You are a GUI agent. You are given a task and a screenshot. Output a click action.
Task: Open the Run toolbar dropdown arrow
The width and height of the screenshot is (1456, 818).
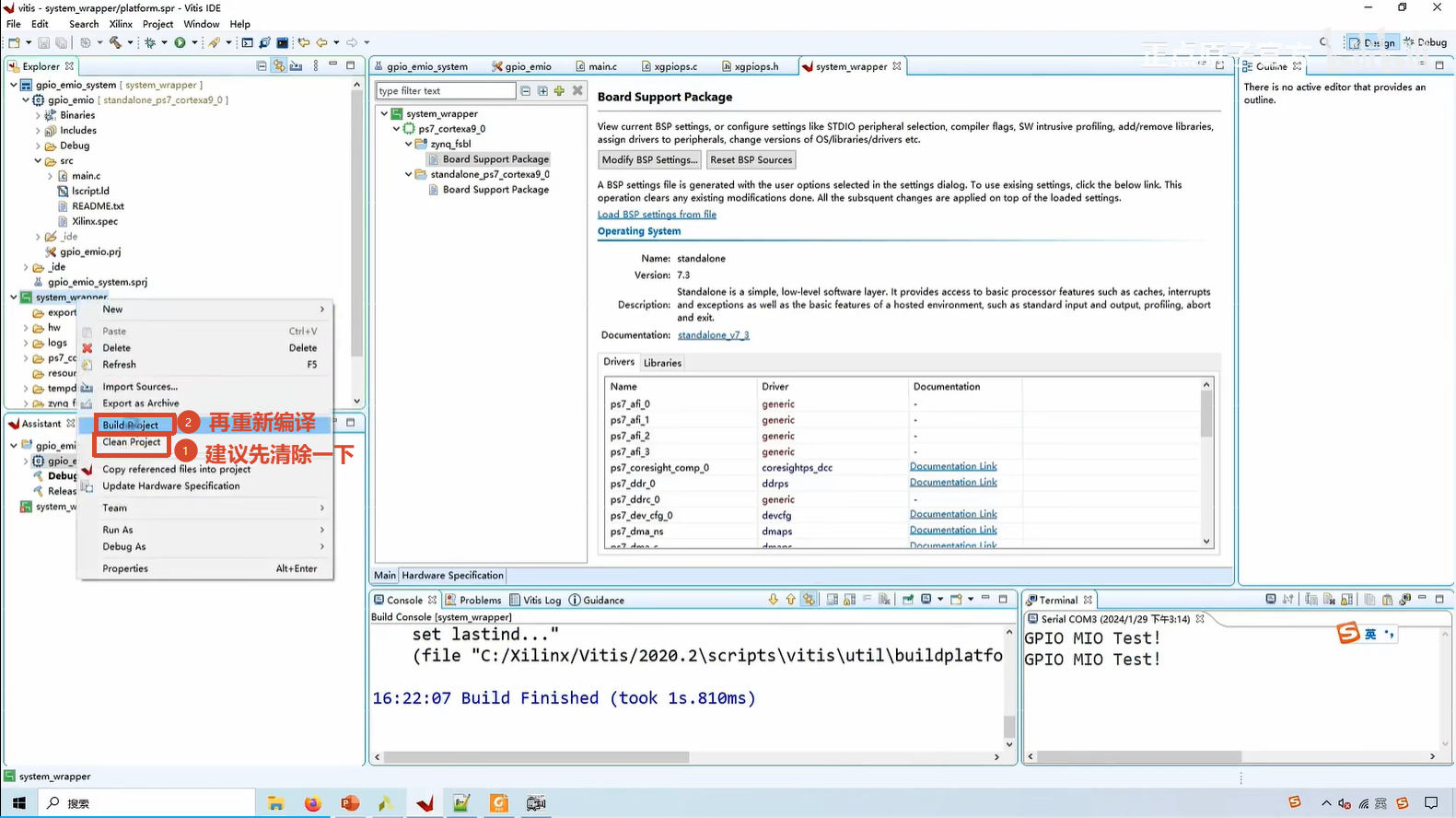pyautogui.click(x=194, y=42)
